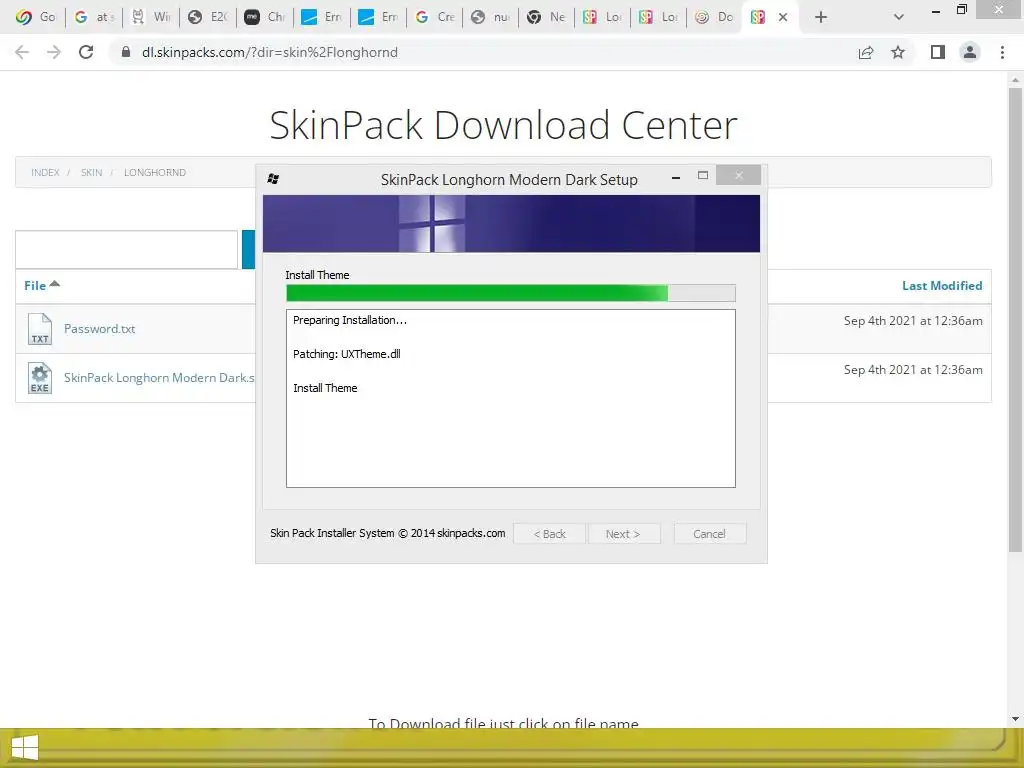Click the scrollbar down arrow
This screenshot has width=1024, height=768.
1015,719
